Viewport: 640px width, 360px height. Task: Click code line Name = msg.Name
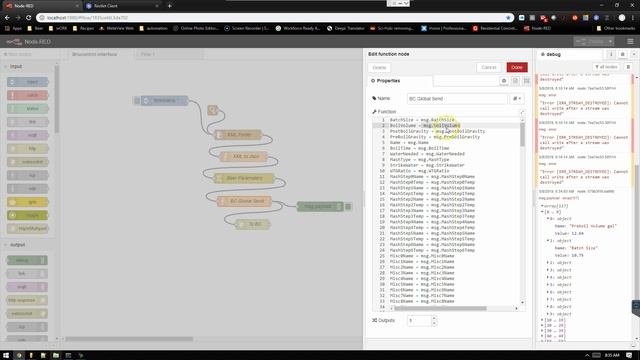tap(409, 142)
